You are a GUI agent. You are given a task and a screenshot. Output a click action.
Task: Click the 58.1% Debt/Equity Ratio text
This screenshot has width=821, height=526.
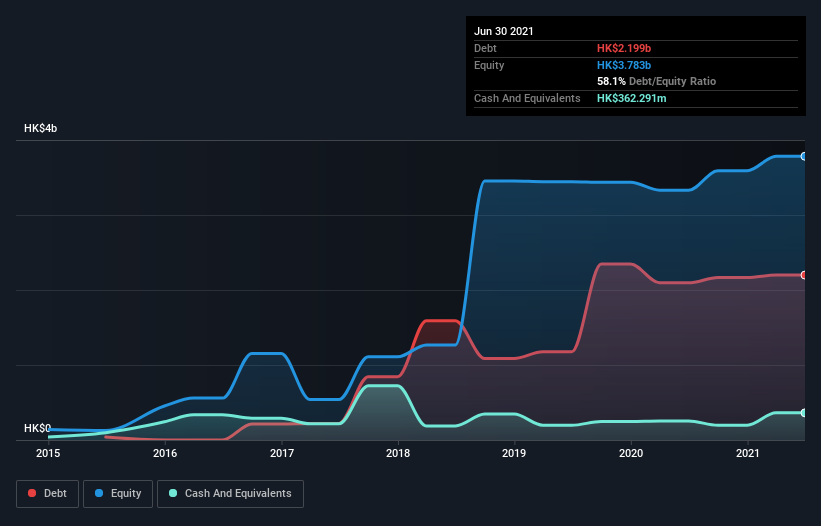[x=657, y=81]
